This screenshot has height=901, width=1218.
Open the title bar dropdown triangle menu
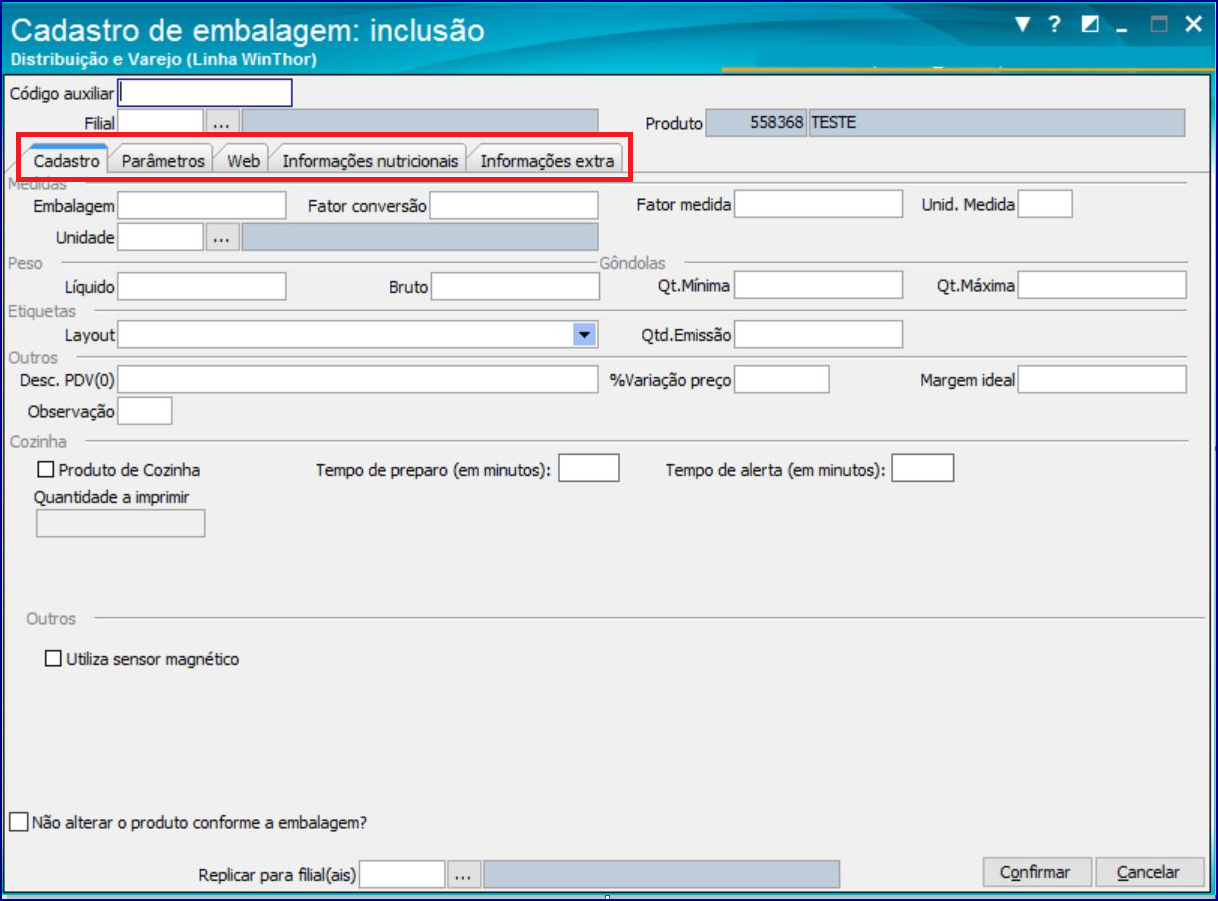click(1022, 25)
